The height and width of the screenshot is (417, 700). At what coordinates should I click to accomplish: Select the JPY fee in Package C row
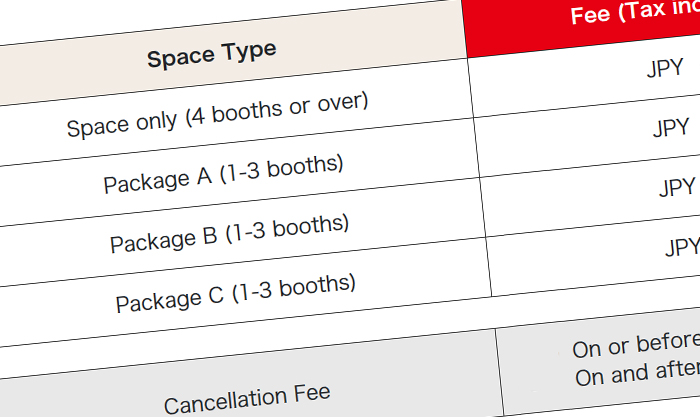click(683, 247)
